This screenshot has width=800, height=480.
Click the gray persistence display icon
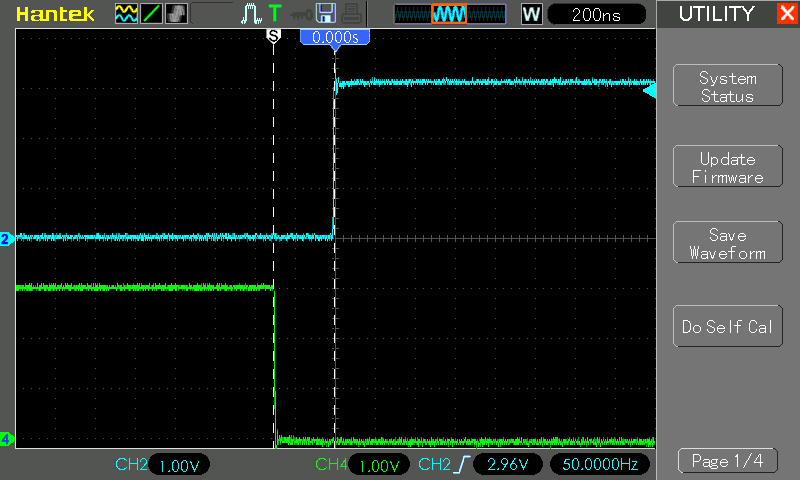(177, 14)
